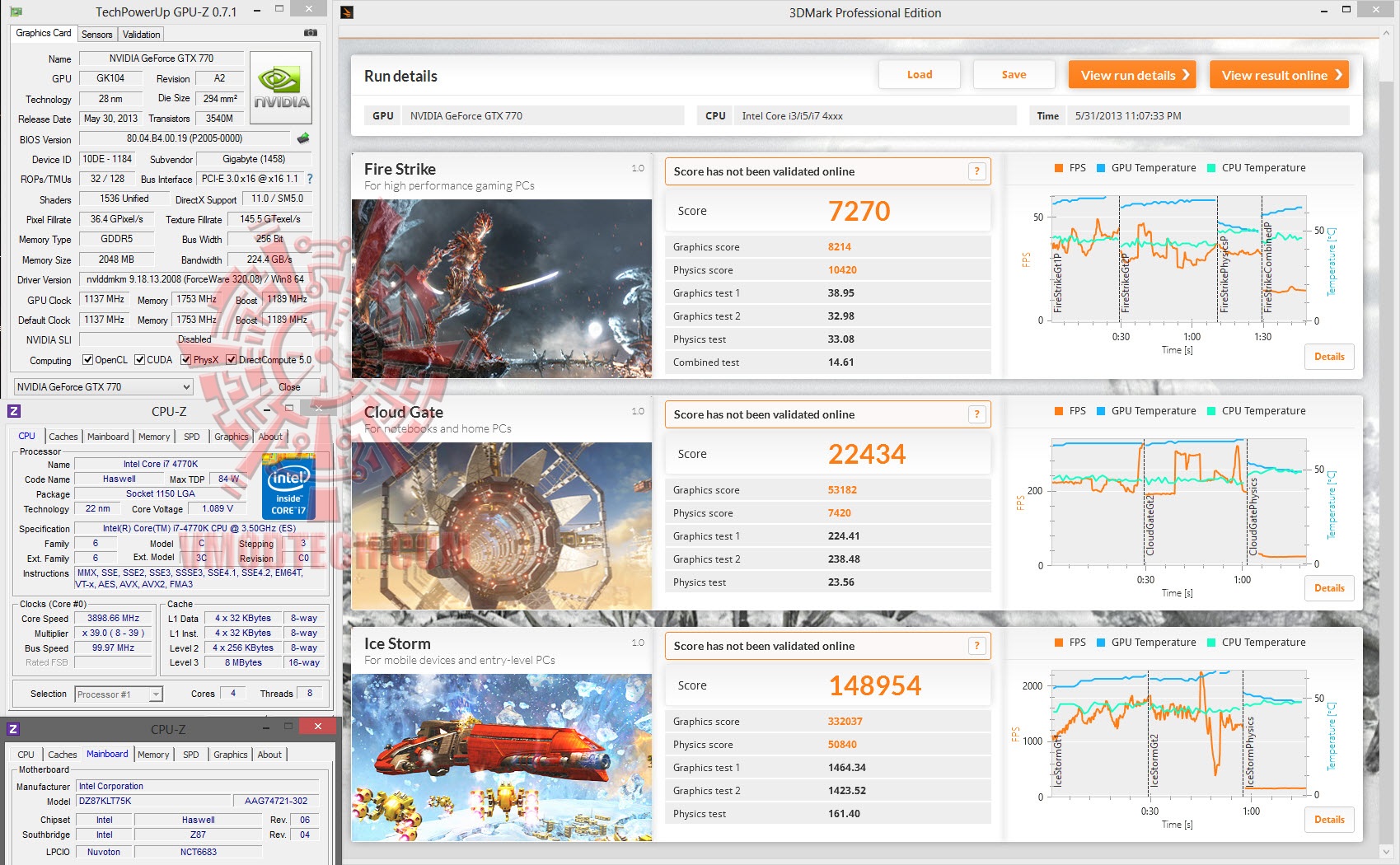The height and width of the screenshot is (865, 1400).
Task: Switch to the Validation tab in GPU-Z
Action: [142, 35]
